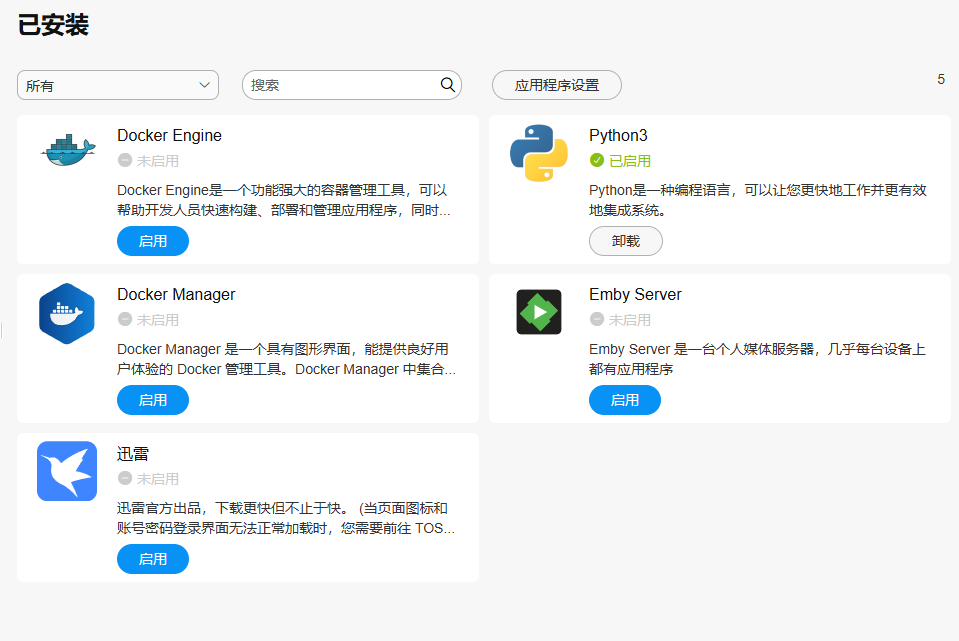Click Docker Engine's description text
This screenshot has height=641, width=959.
(284, 200)
